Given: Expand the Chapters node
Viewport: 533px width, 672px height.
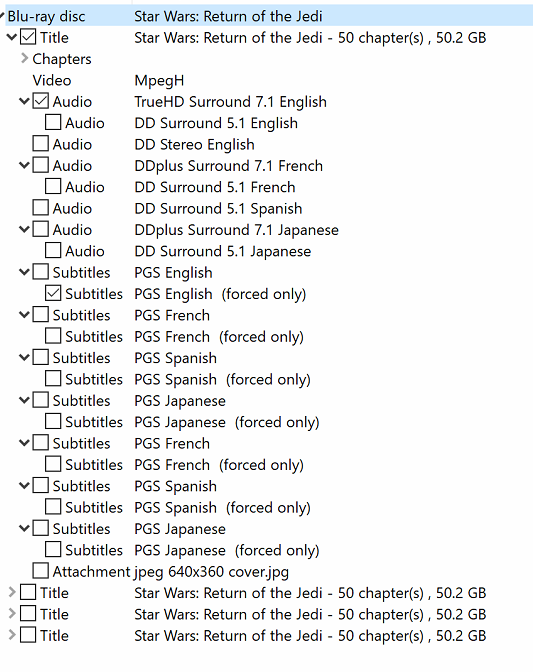Looking at the screenshot, I should pyautogui.click(x=24, y=58).
